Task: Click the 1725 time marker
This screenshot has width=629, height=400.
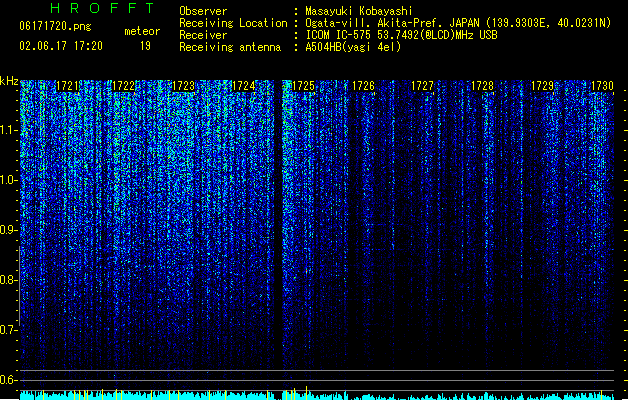Action: tap(303, 86)
